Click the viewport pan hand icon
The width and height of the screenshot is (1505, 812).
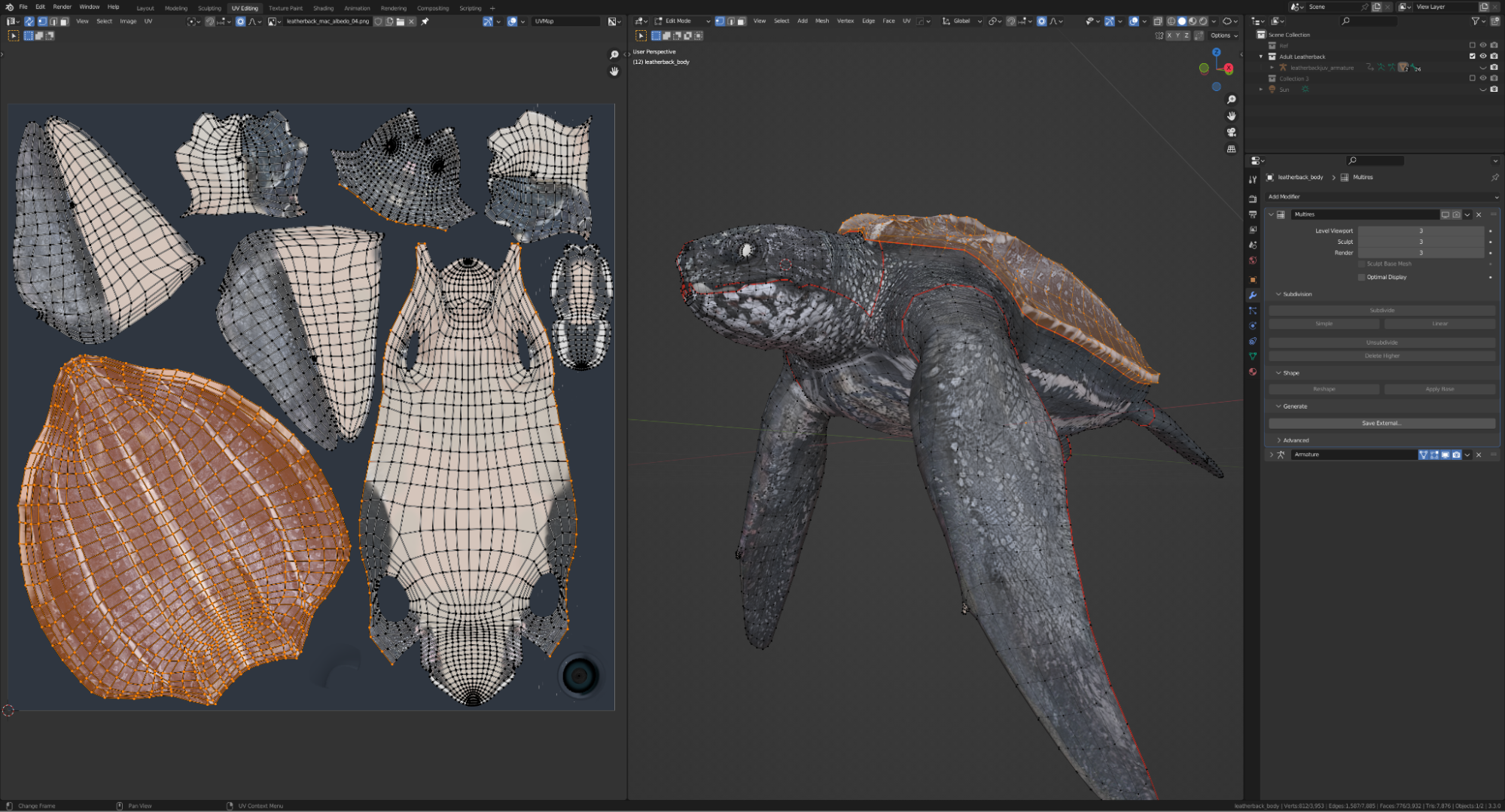(1232, 116)
